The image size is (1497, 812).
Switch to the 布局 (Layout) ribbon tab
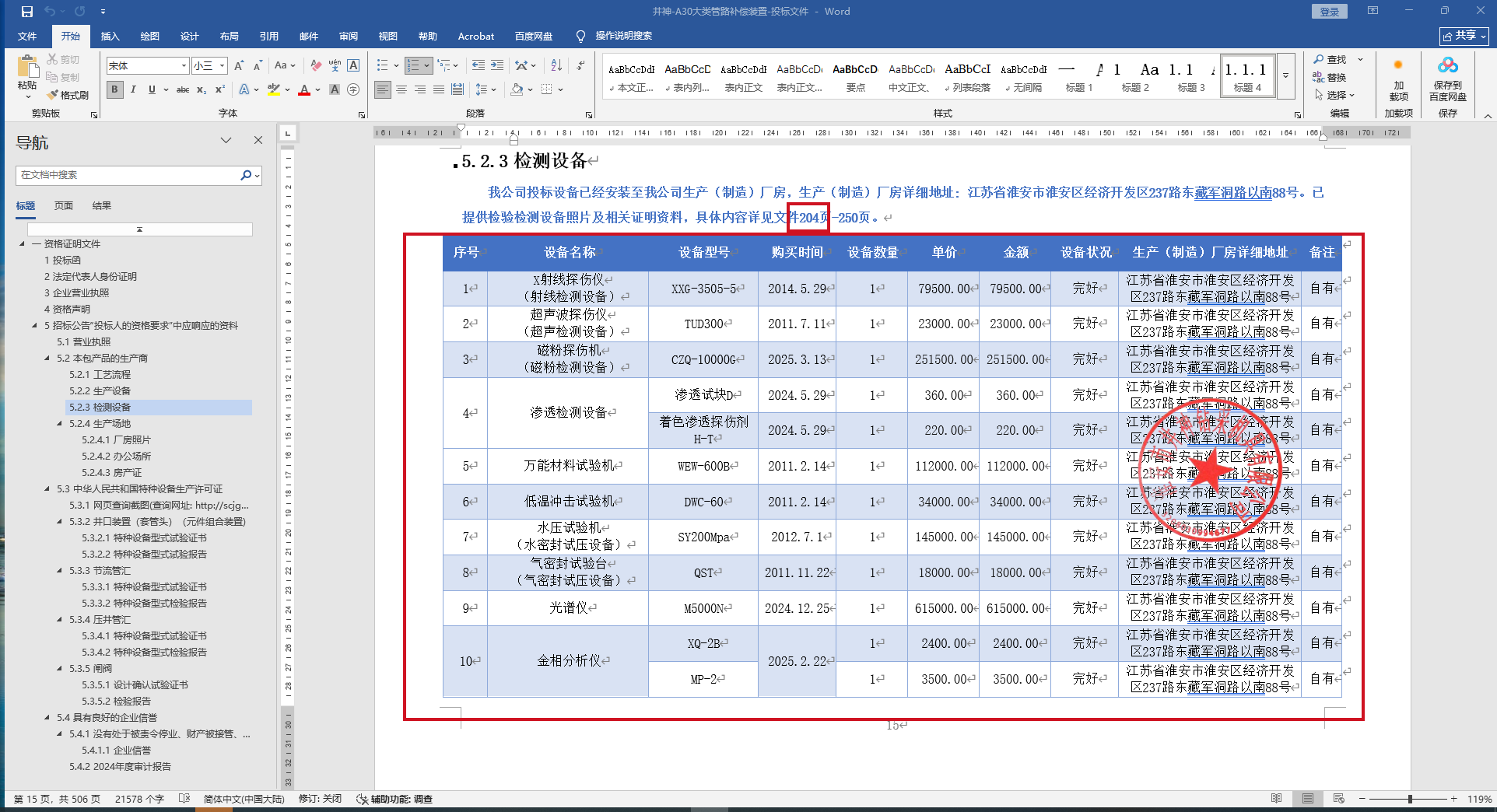(x=230, y=37)
